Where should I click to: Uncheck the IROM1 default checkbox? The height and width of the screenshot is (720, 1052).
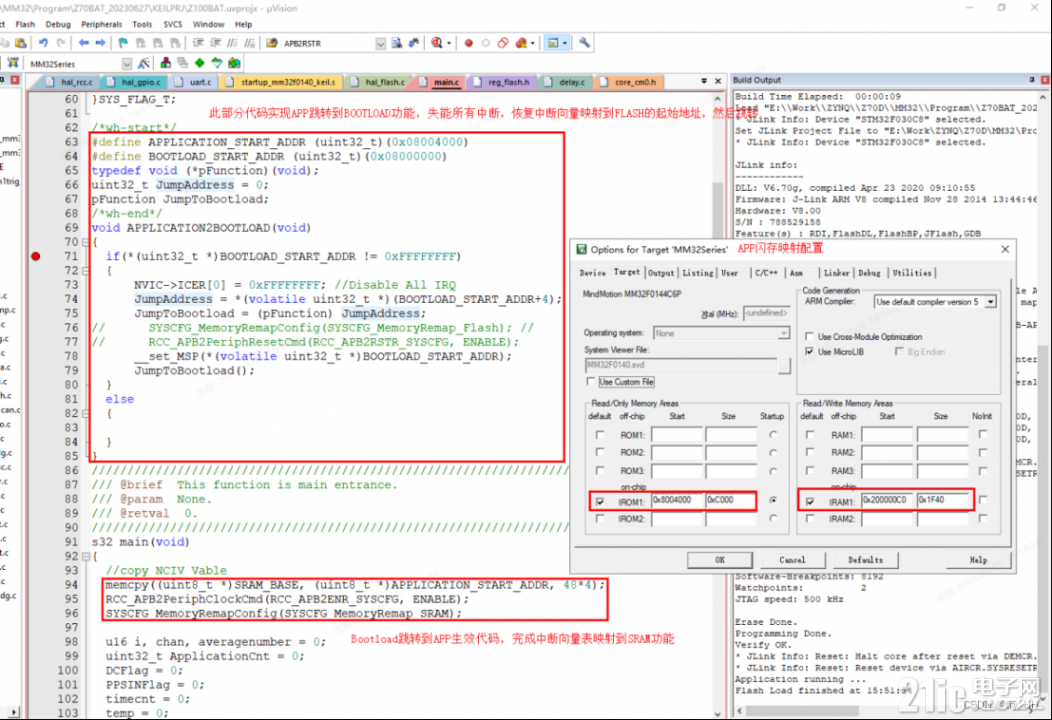pyautogui.click(x=600, y=501)
